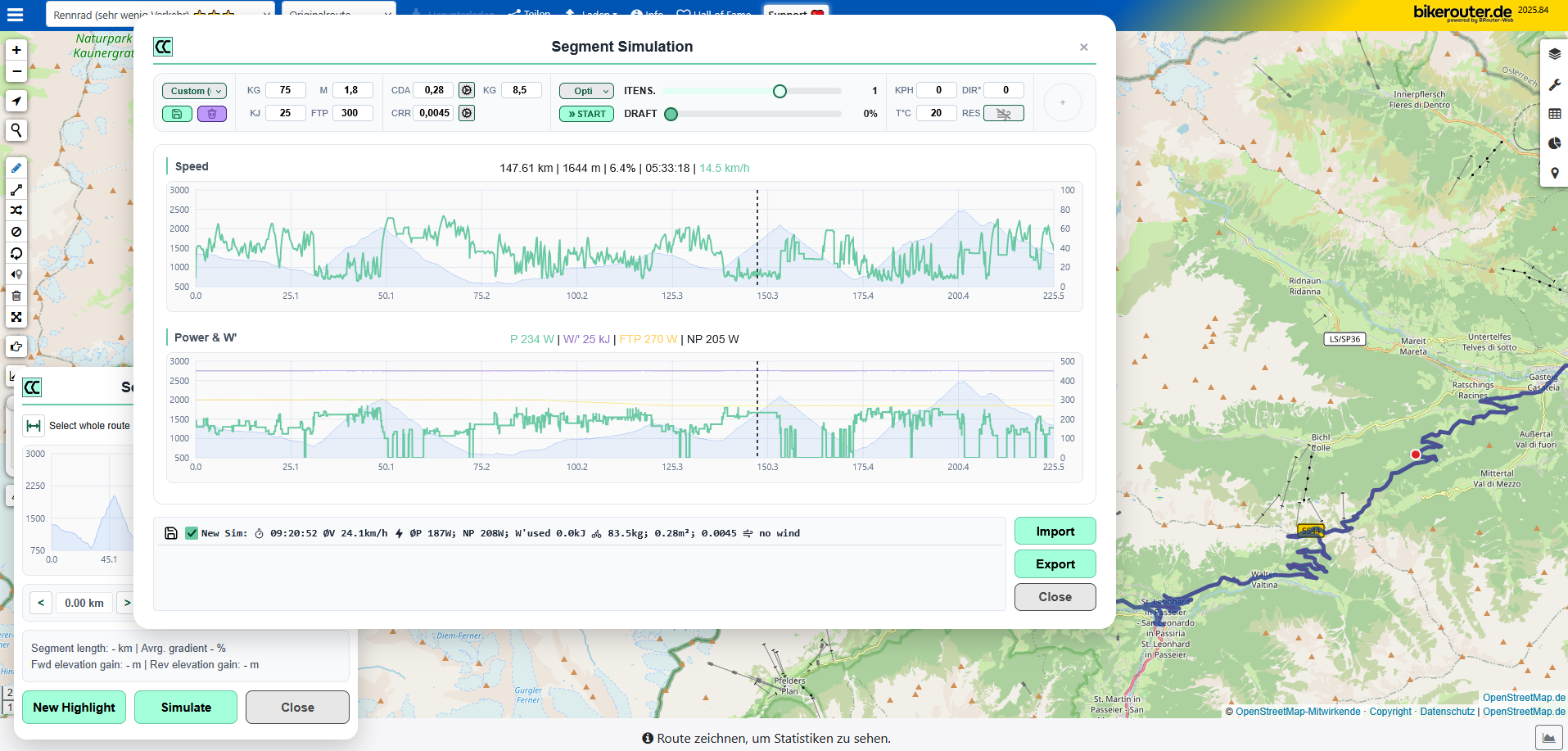The image size is (1568, 751).
Task: Click the FTP input field
Action: click(352, 113)
